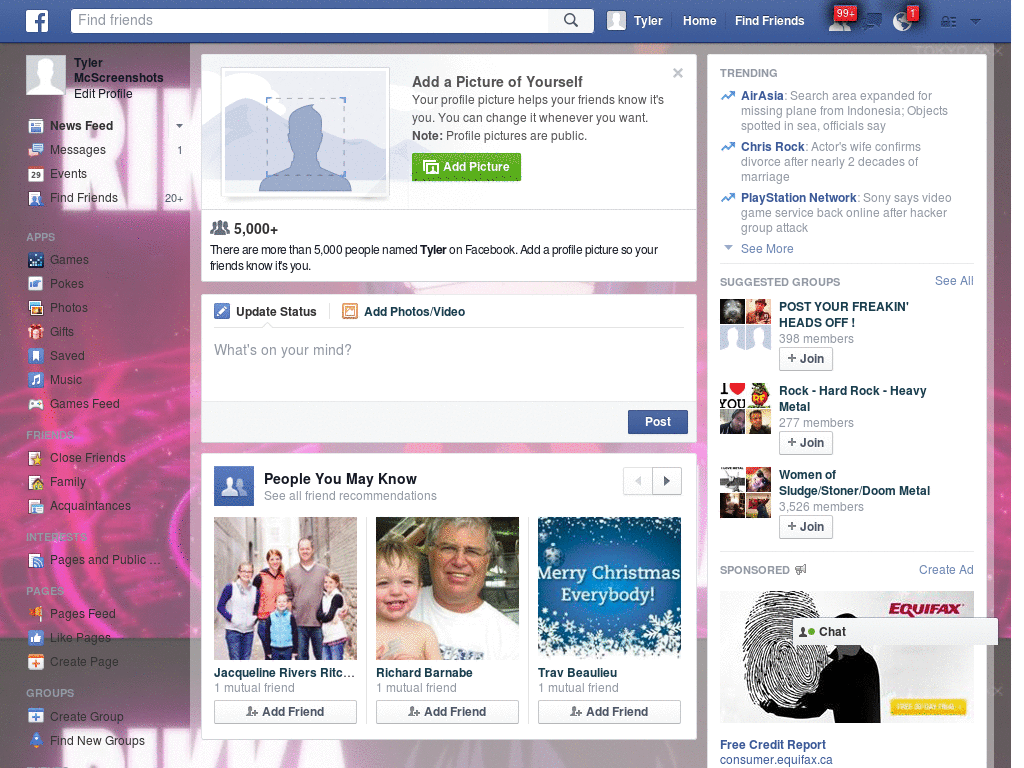This screenshot has height=768, width=1024.
Task: Open the Chat bar
Action: pyautogui.click(x=895, y=632)
